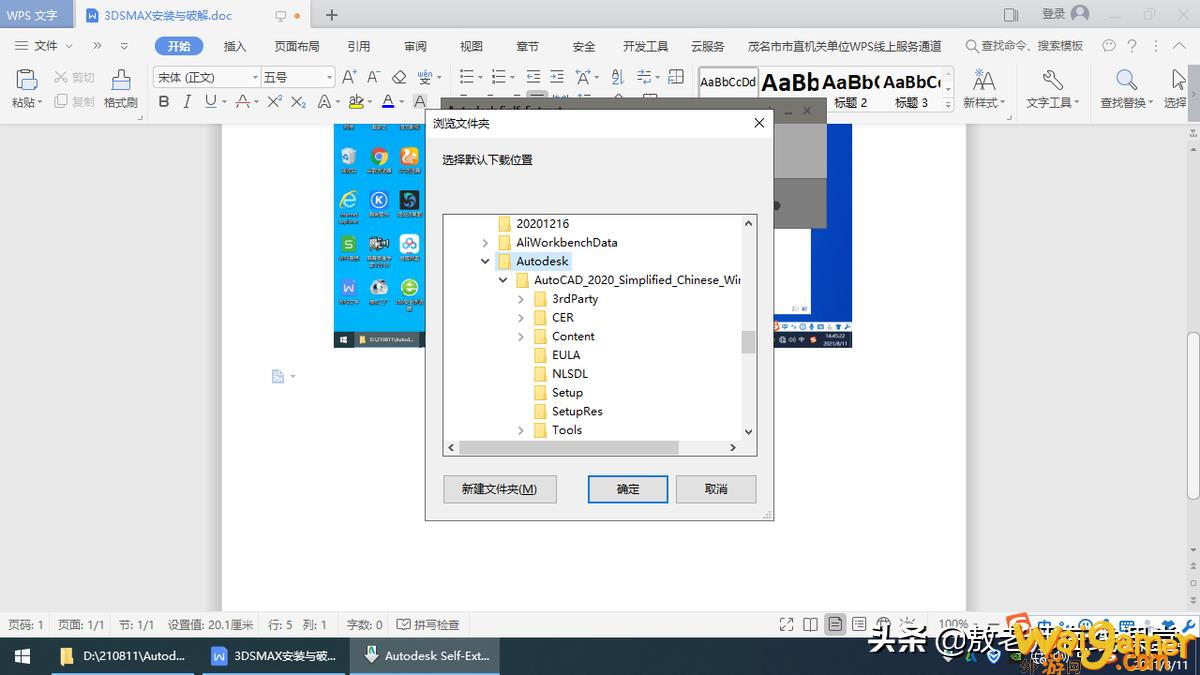Click the 确定 button
The height and width of the screenshot is (675, 1200).
coord(628,489)
